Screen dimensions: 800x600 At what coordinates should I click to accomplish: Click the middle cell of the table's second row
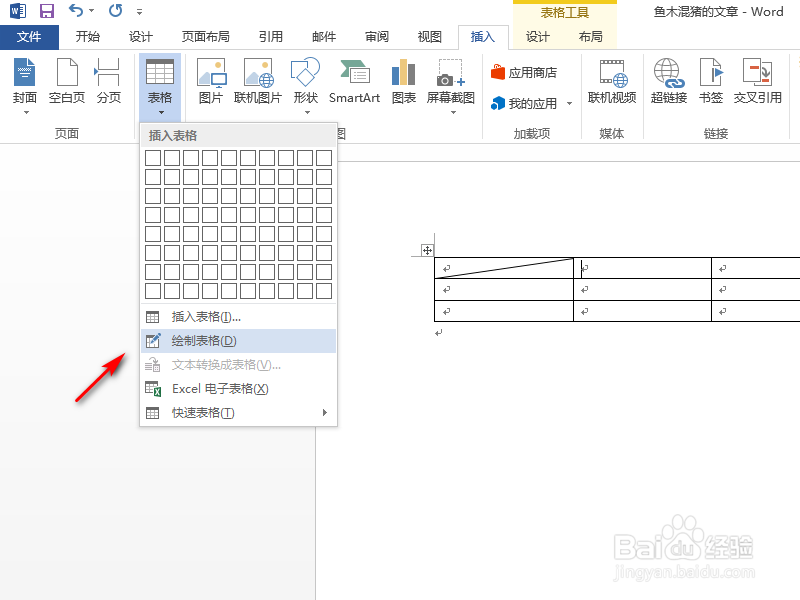click(x=642, y=289)
